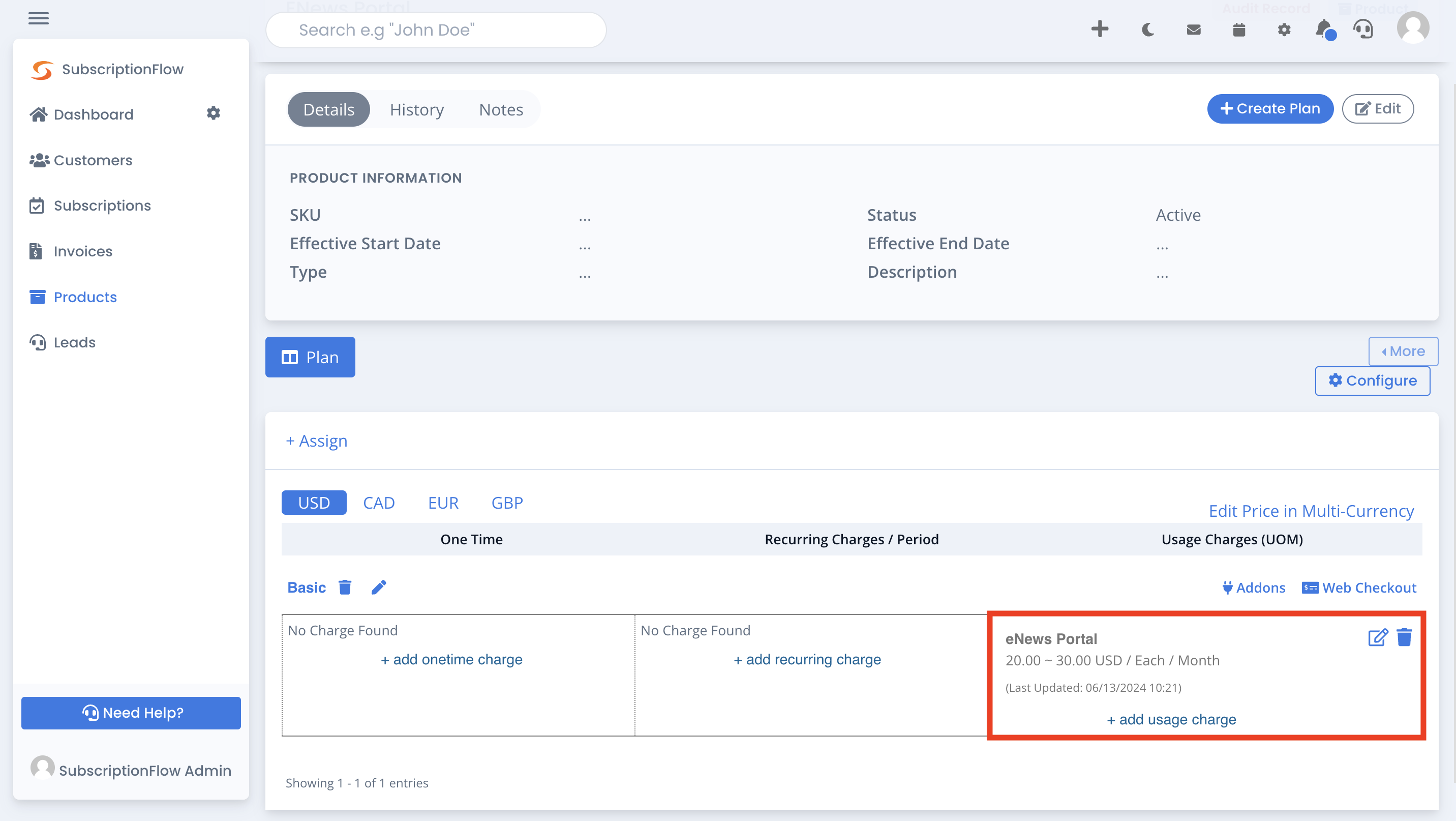Screen dimensions: 1456x821
Task: Open Products in sidebar
Action: tap(73, 297)
